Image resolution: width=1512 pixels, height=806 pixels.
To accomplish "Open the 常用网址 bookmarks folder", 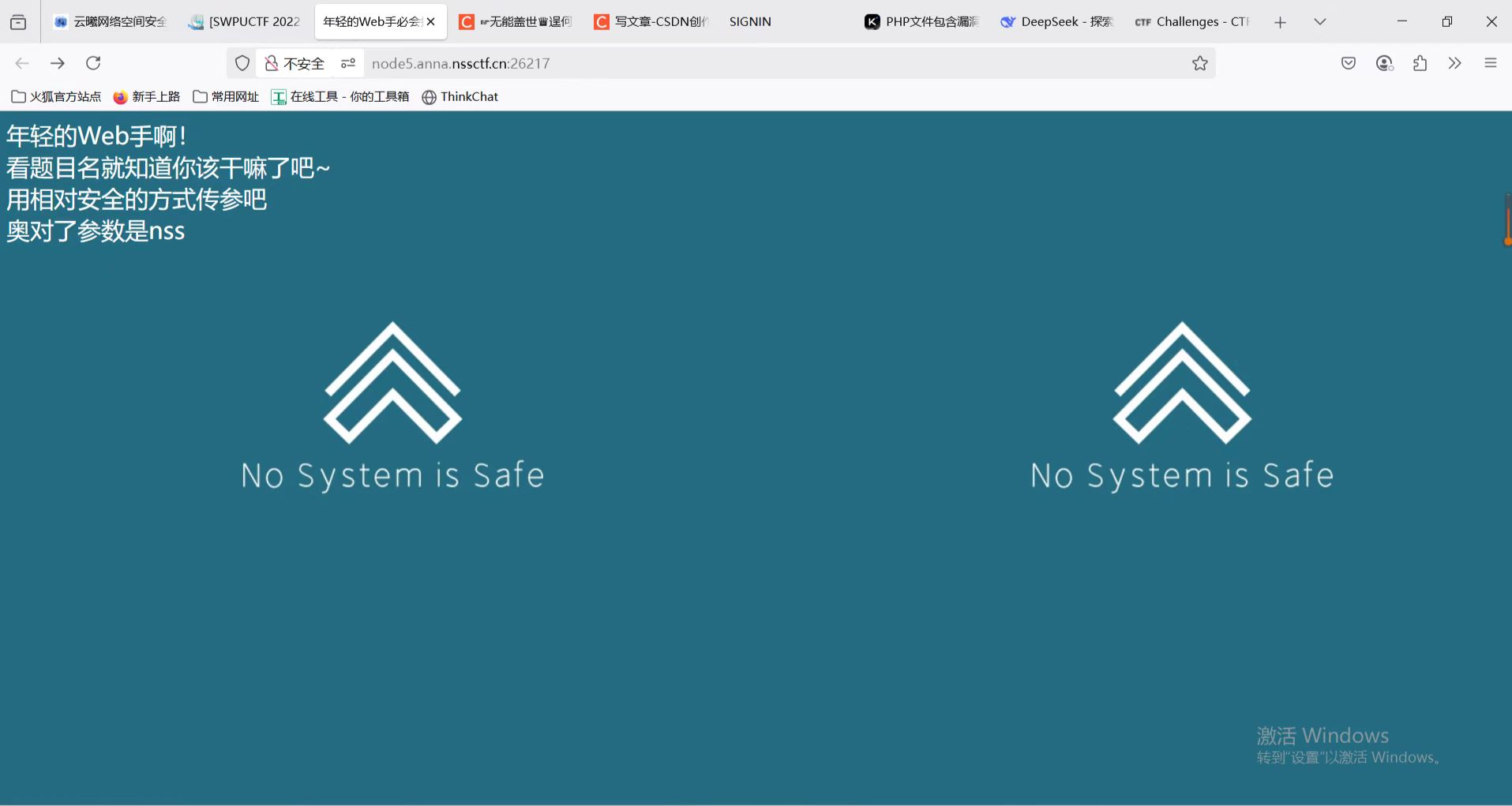I will pyautogui.click(x=226, y=96).
